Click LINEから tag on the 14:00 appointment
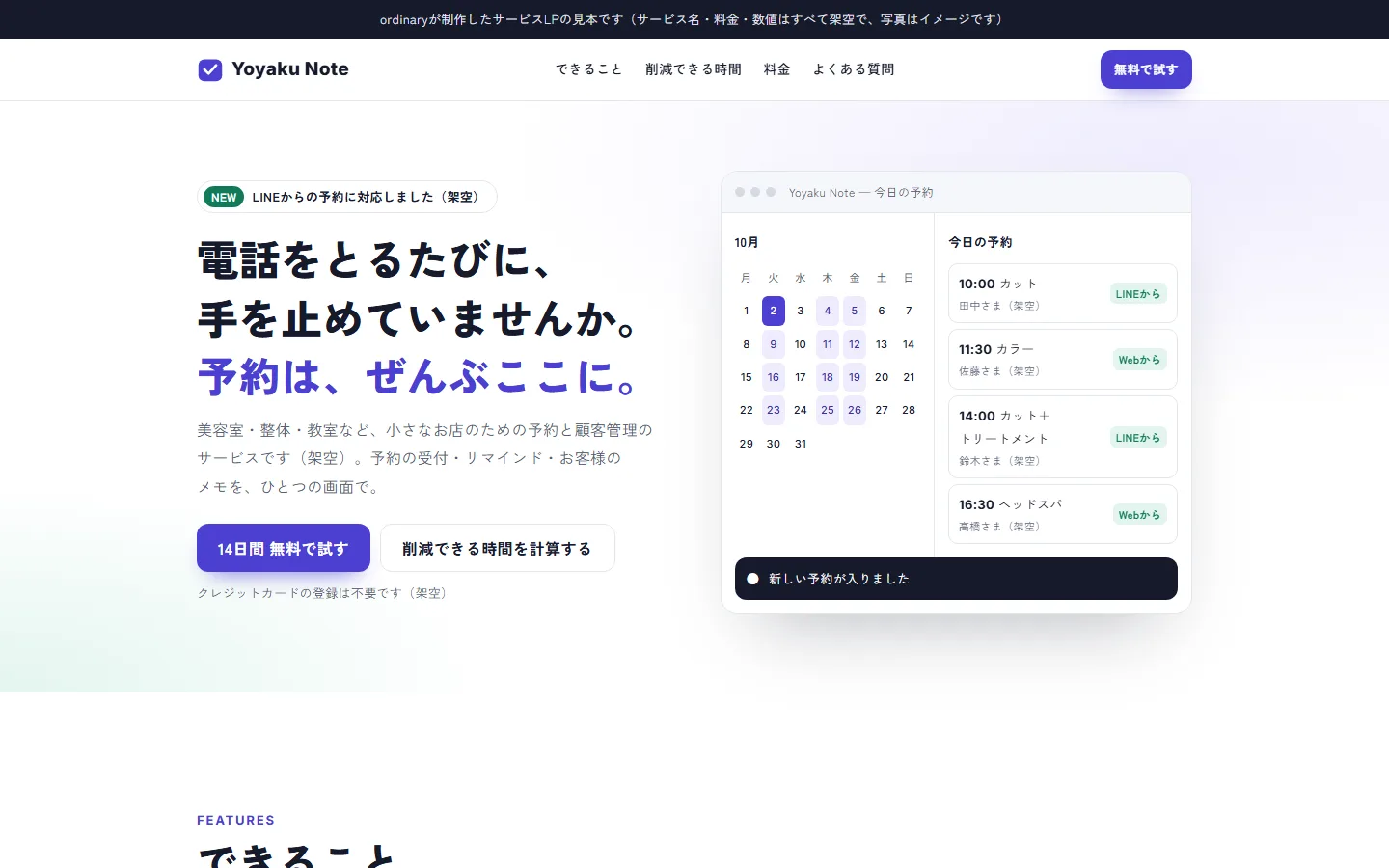 point(1138,438)
